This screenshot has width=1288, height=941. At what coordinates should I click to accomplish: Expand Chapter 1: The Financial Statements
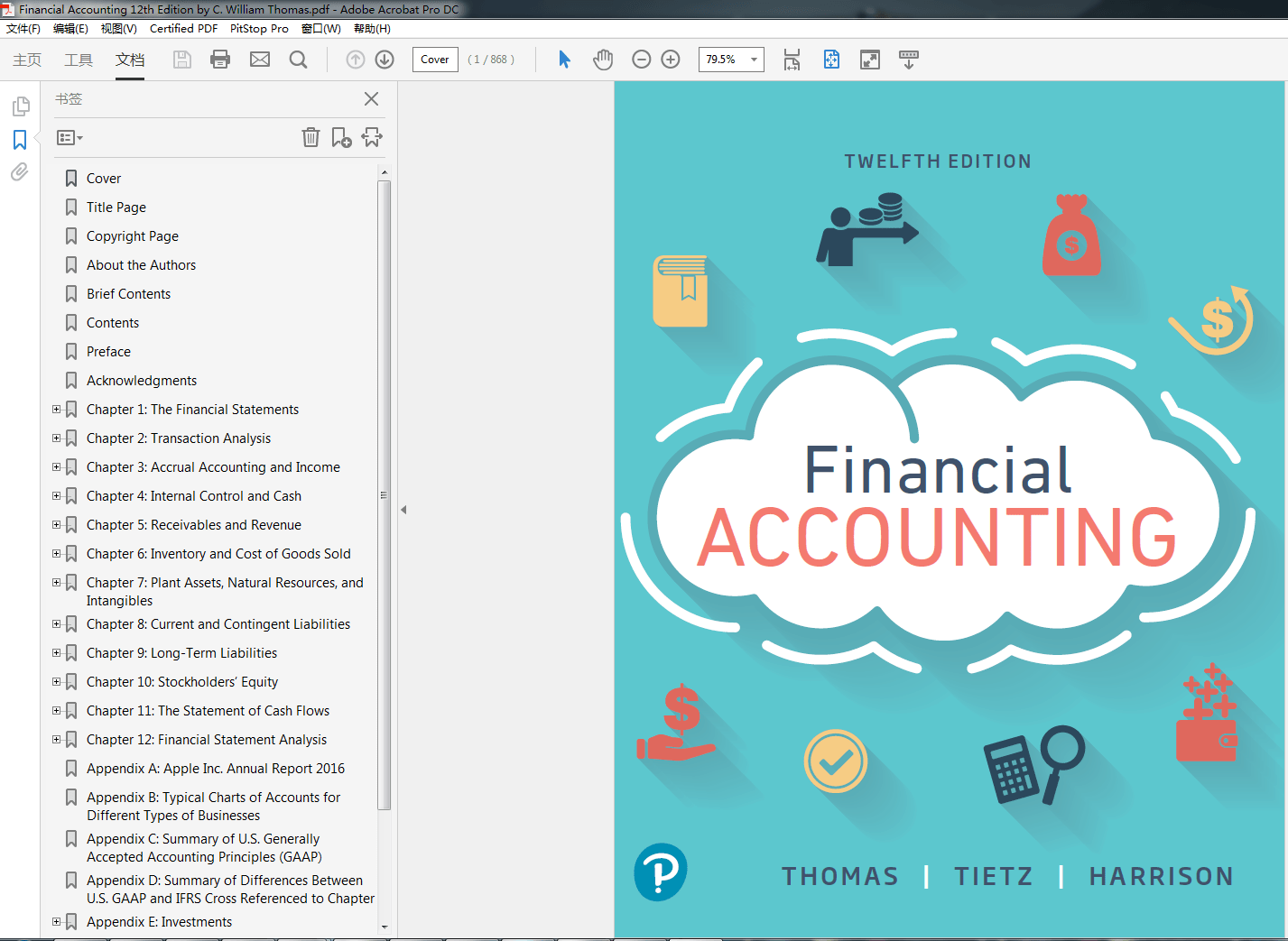click(57, 410)
